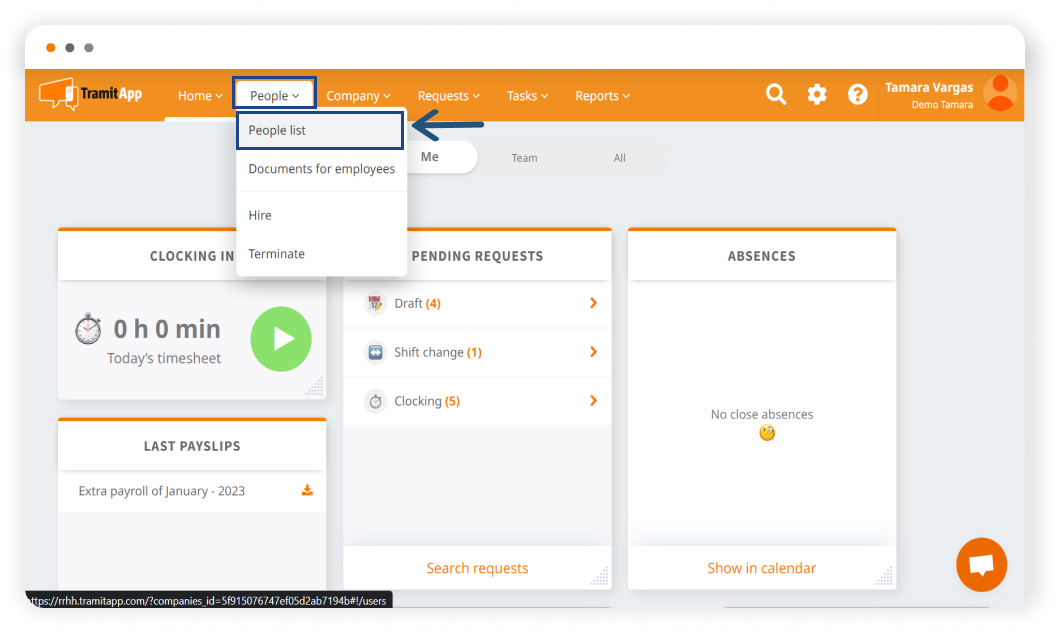Expand the Reports dropdown menu
Image resolution: width=1061 pixels, height=633 pixels.
click(602, 96)
